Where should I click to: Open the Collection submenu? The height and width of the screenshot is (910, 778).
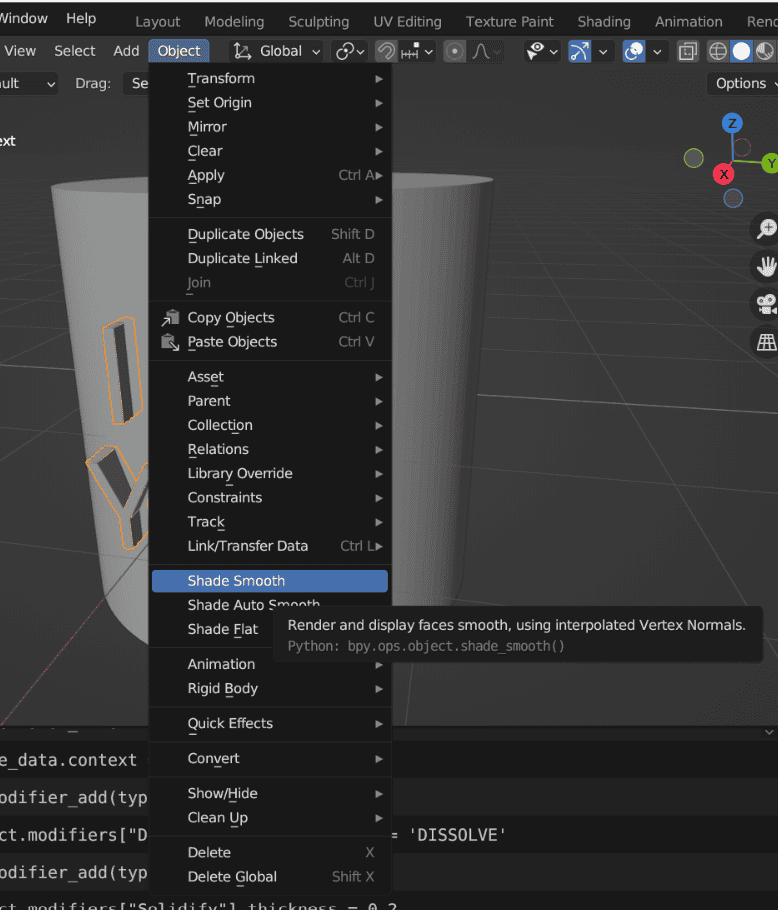(x=270, y=425)
